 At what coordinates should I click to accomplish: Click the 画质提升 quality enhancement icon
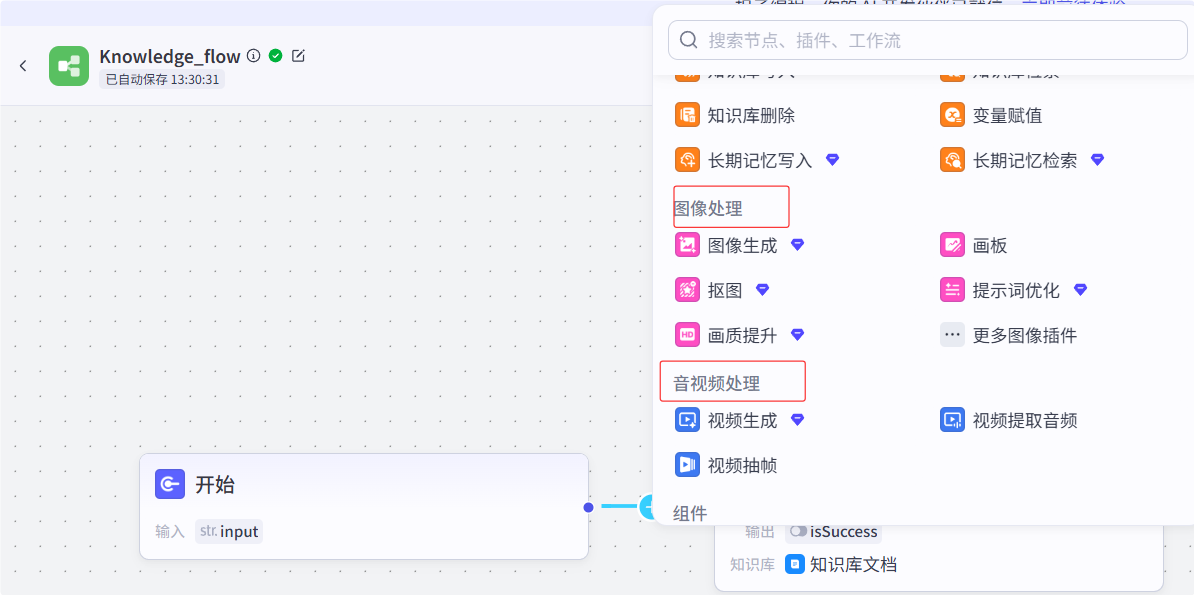687,334
